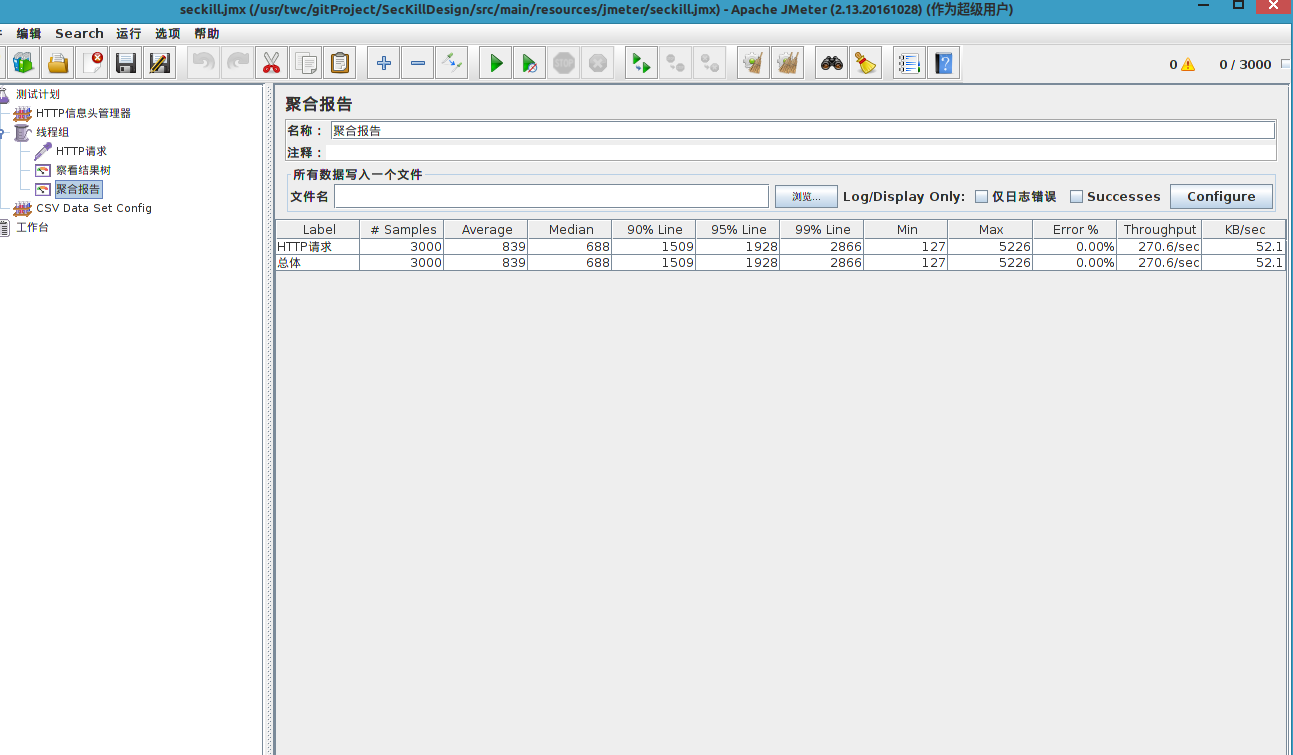The image size is (1293, 755).
Task: Start the test with the green play icon
Action: click(495, 62)
